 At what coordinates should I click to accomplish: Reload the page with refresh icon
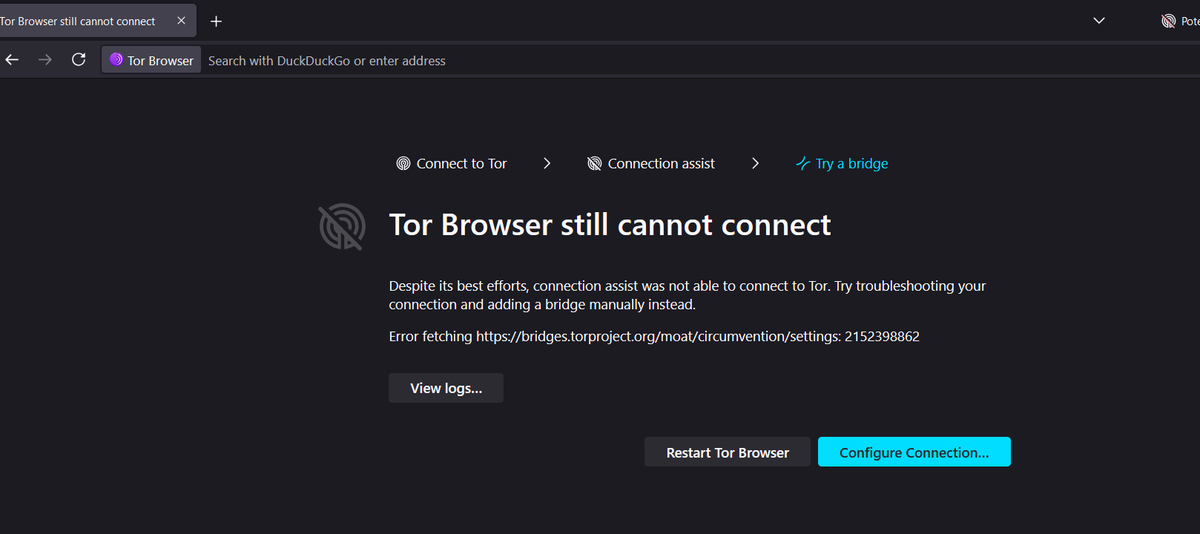[x=78, y=60]
